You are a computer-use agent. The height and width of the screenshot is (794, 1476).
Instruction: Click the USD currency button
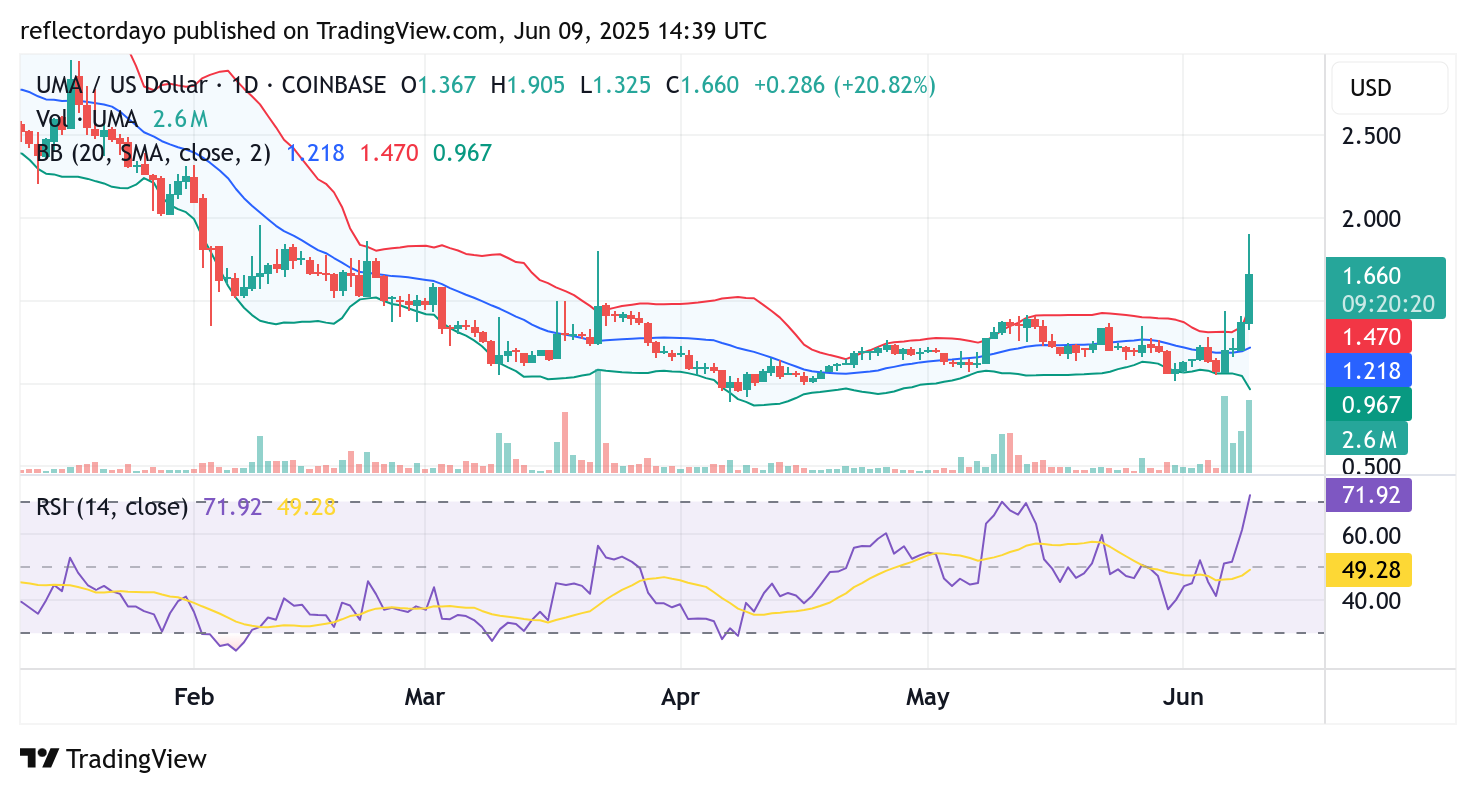click(x=1390, y=88)
